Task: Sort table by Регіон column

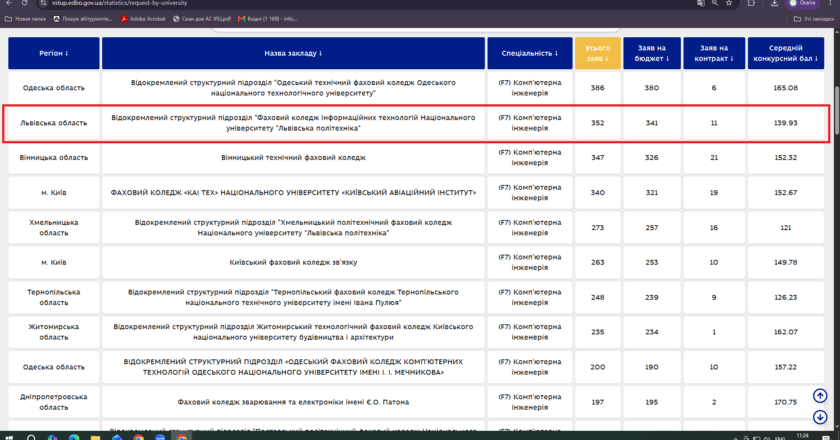Action: (x=54, y=53)
